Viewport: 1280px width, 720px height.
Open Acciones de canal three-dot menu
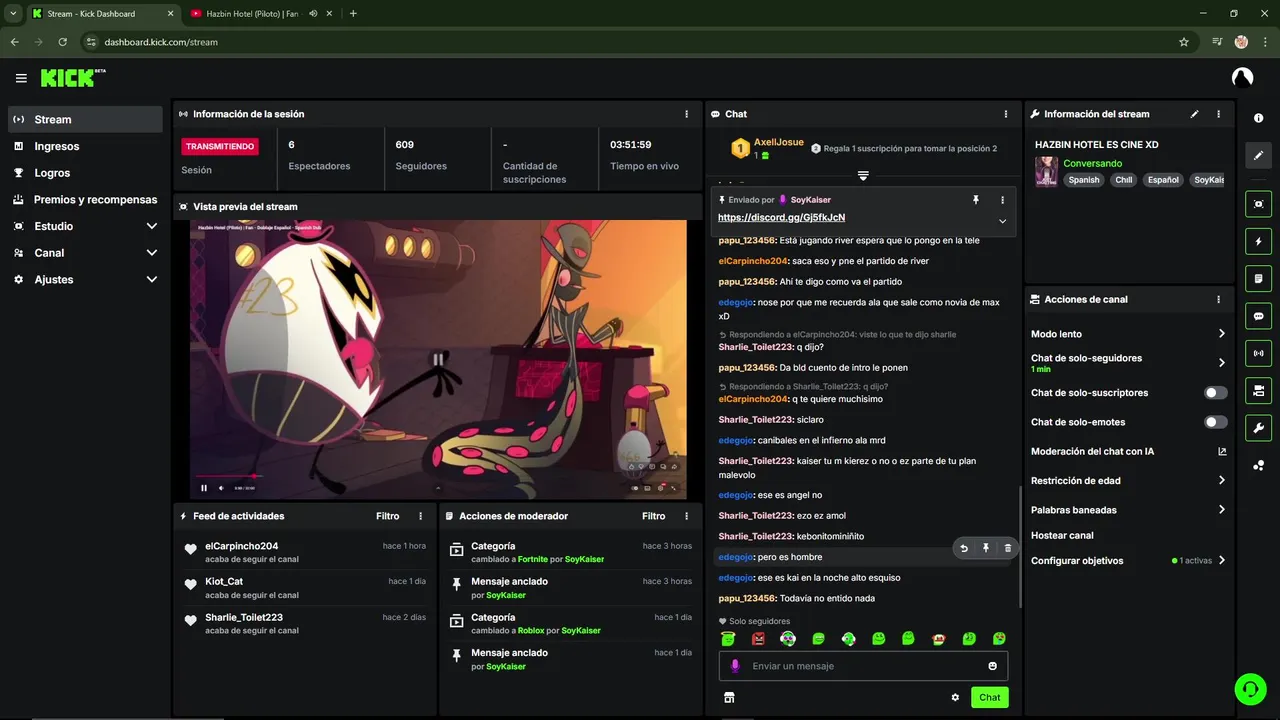coord(1218,299)
